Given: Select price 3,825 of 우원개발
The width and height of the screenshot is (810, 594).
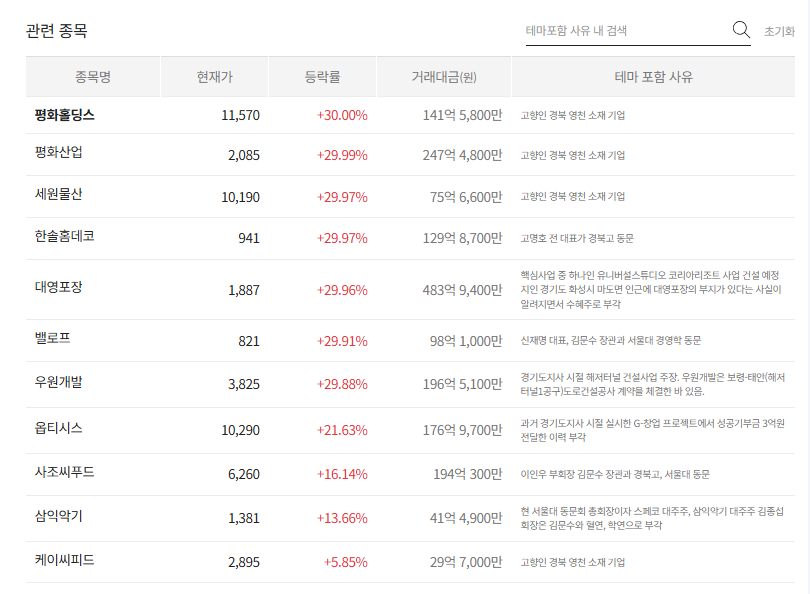Looking at the screenshot, I should (x=244, y=384).
